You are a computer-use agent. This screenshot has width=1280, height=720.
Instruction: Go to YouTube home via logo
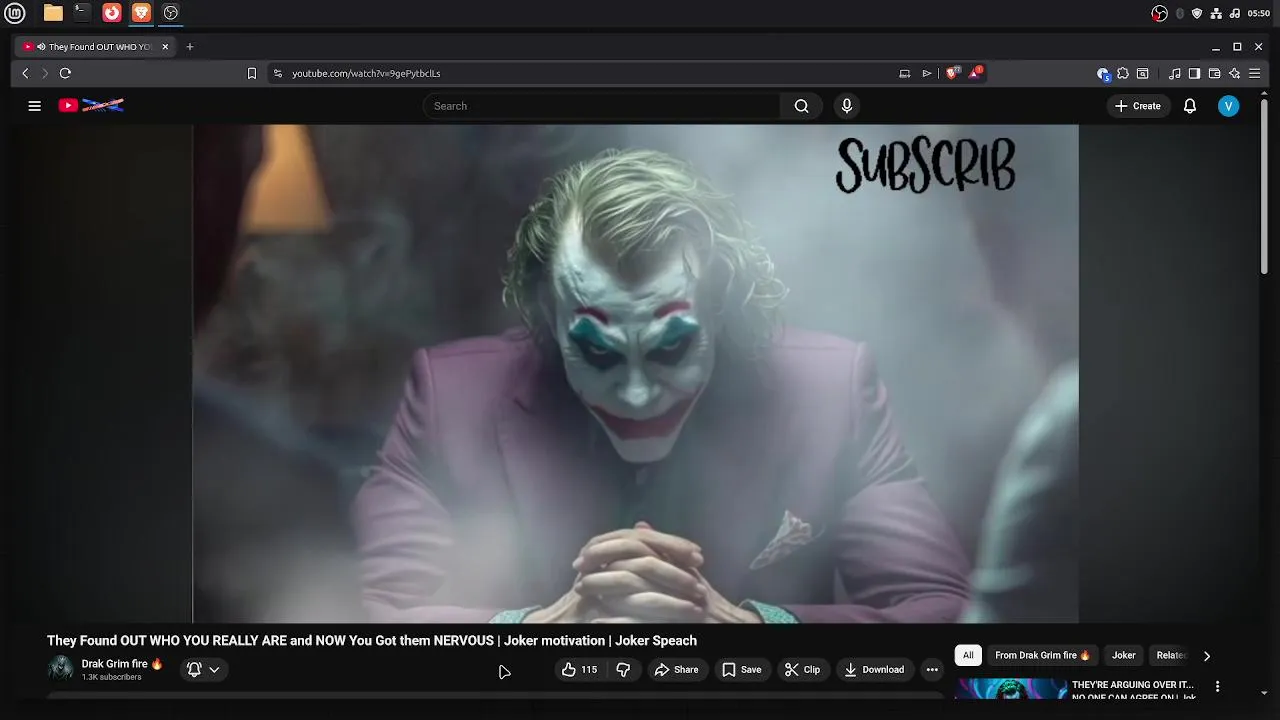pos(91,105)
